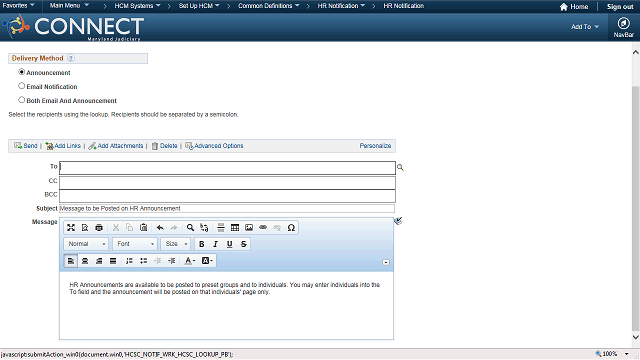Open the Replace tool icon
Screen dimensions: 640x360
tap(204, 228)
